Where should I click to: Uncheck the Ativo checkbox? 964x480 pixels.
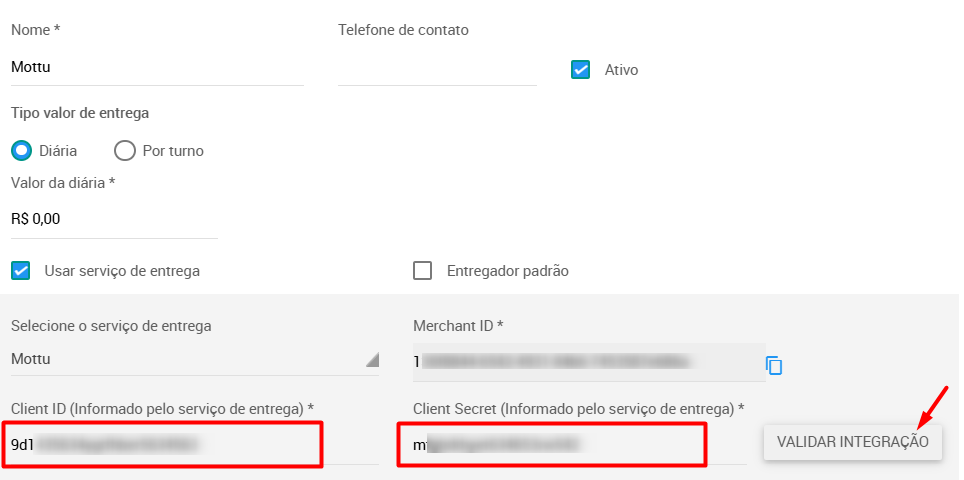pos(580,69)
